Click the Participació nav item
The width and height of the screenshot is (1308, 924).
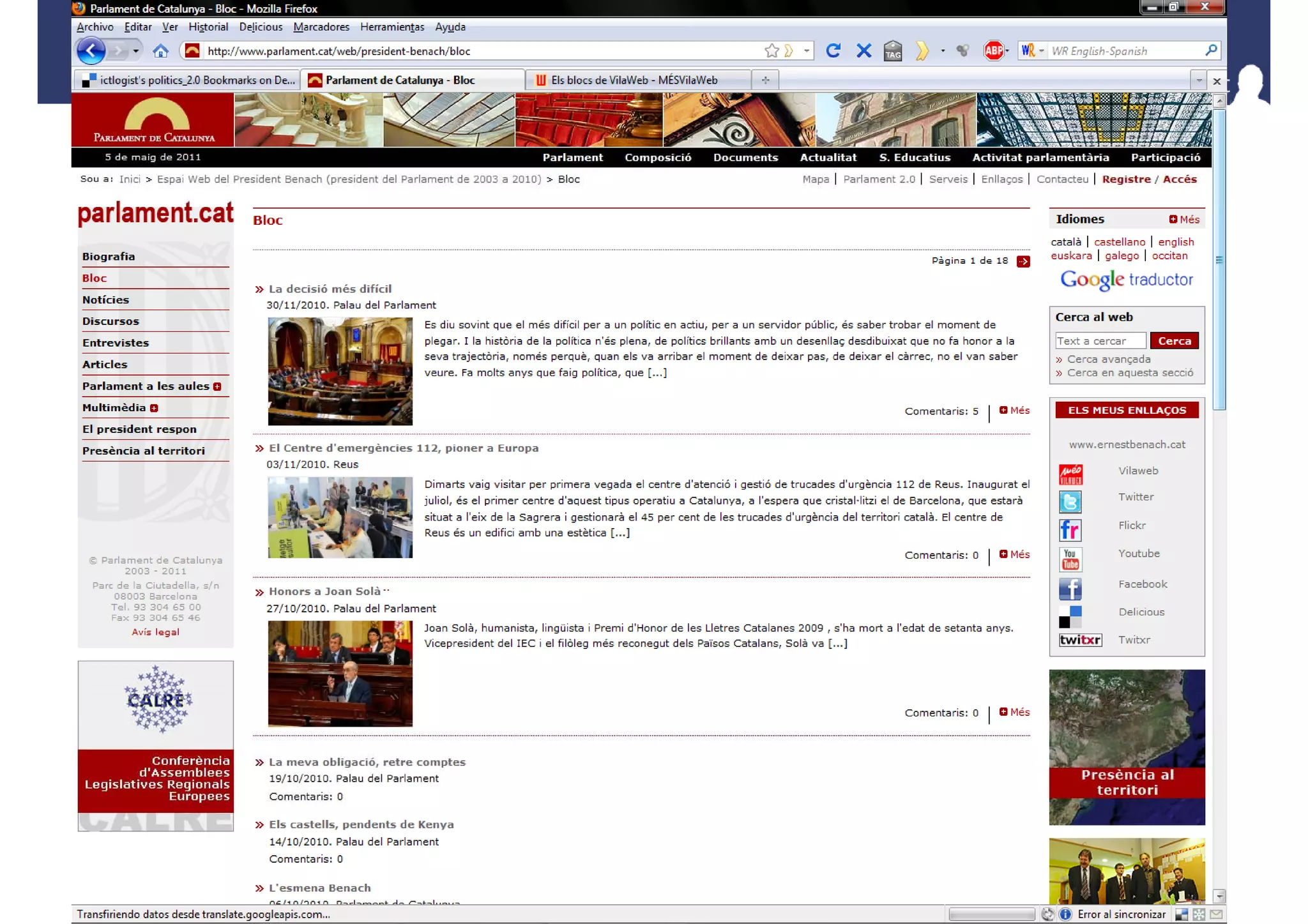coord(1166,158)
